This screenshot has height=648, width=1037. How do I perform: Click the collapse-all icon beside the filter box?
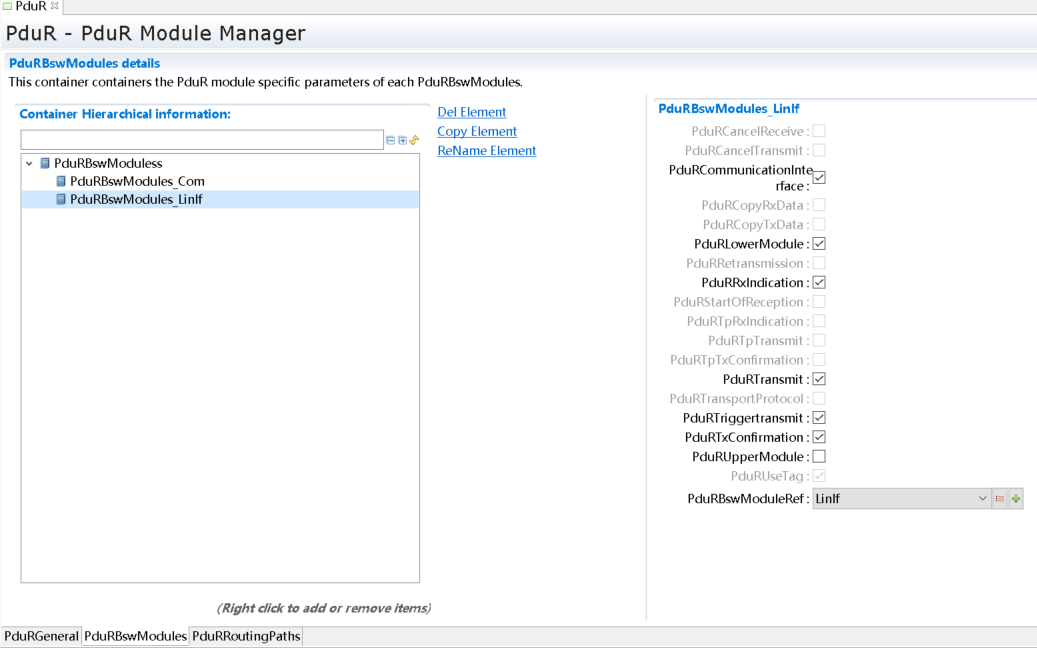click(391, 140)
